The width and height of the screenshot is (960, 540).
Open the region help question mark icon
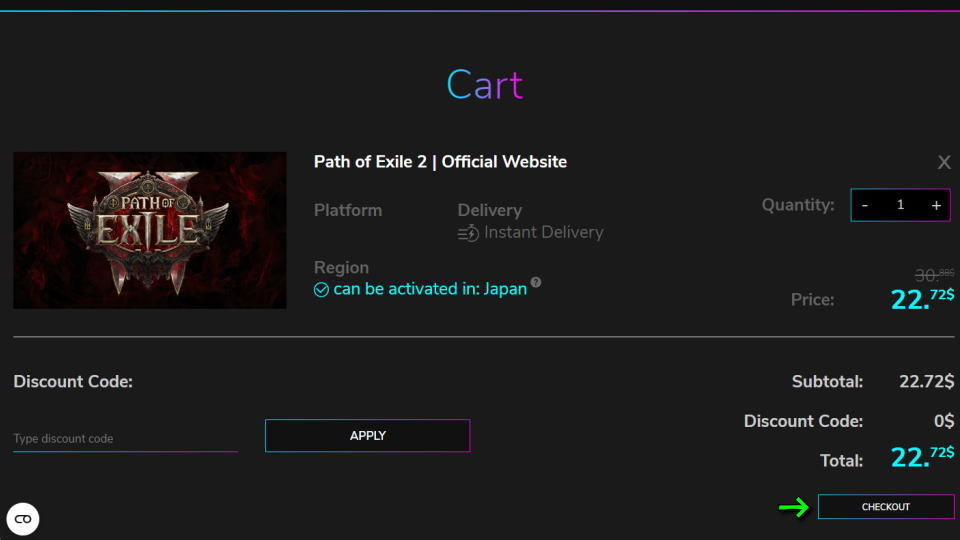point(537,283)
